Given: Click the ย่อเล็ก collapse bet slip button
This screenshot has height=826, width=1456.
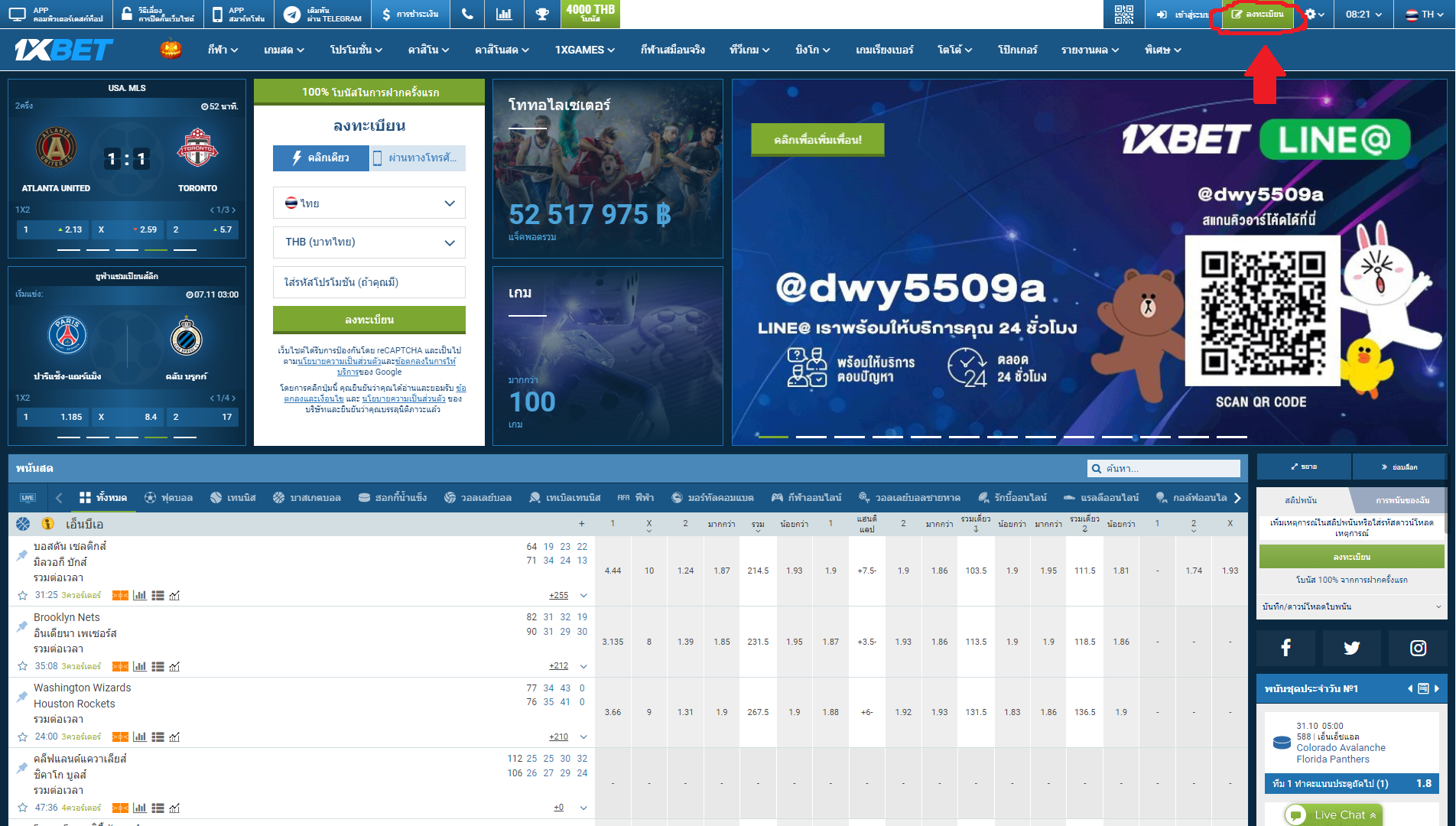Looking at the screenshot, I should coord(1399,467).
